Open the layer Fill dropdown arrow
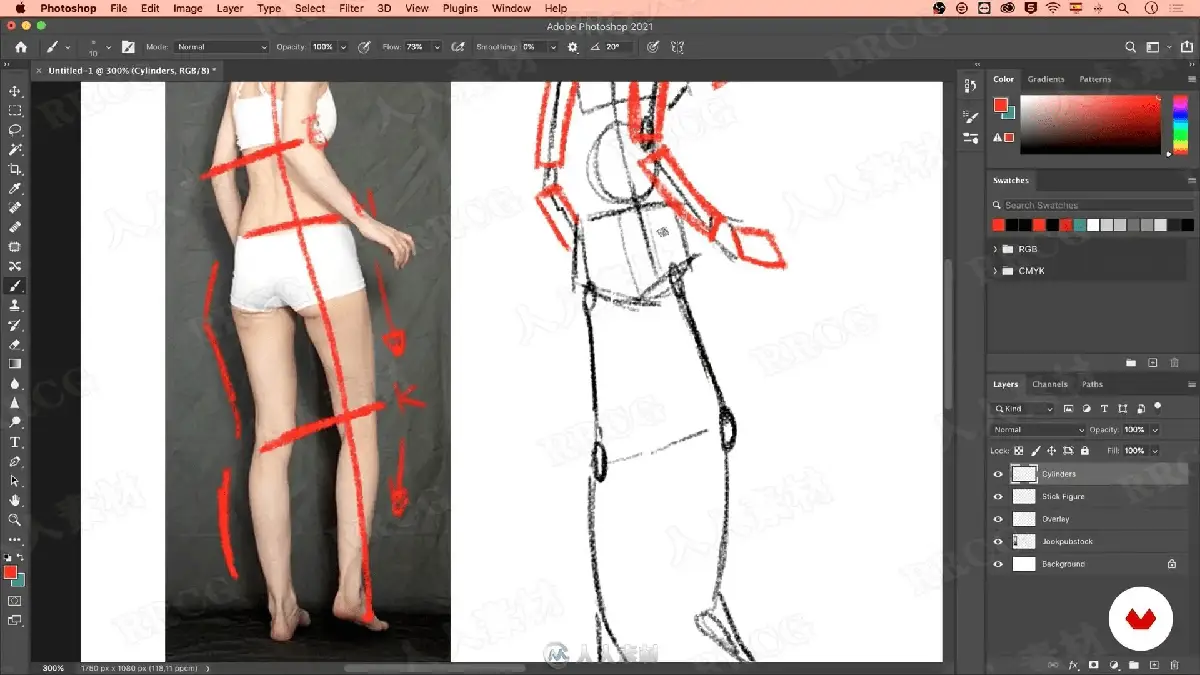This screenshot has width=1200, height=675. 1155,451
